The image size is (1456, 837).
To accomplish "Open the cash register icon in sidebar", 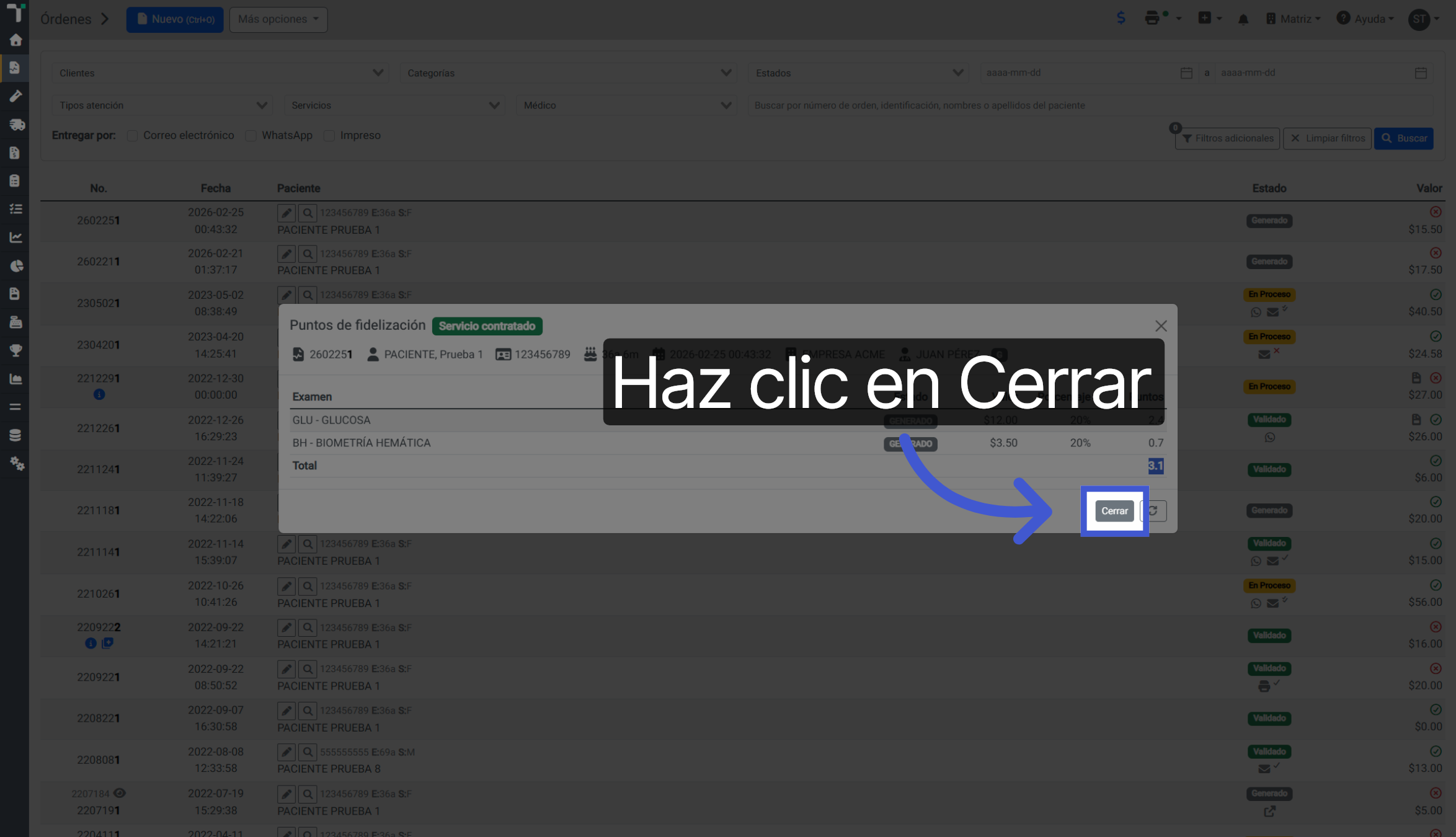I will [16, 322].
